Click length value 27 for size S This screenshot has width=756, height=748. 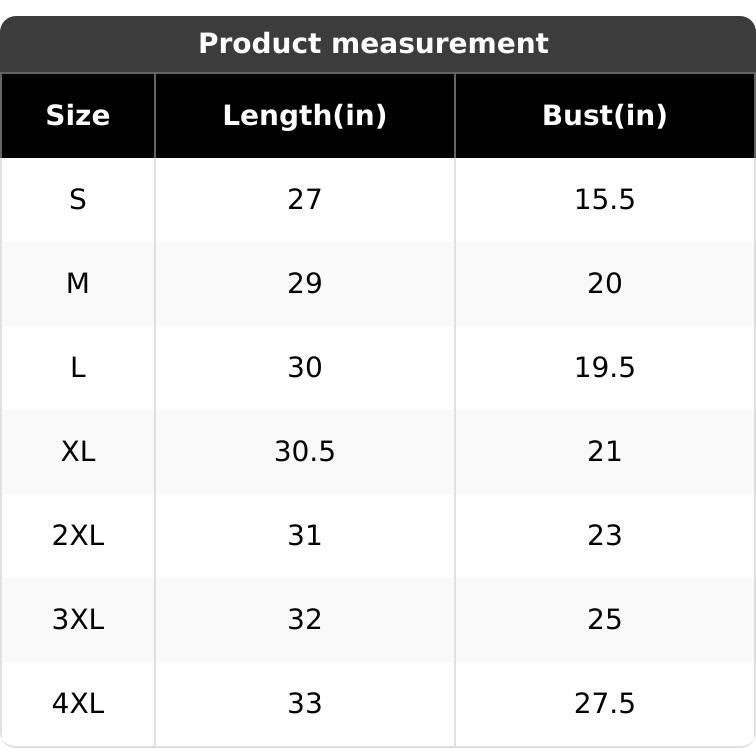(304, 200)
